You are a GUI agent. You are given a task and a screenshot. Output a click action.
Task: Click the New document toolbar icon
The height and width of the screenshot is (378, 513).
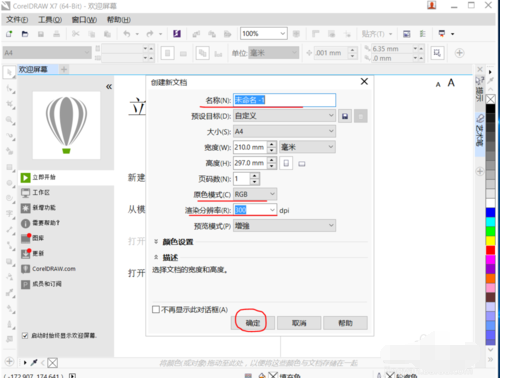pyautogui.click(x=9, y=34)
